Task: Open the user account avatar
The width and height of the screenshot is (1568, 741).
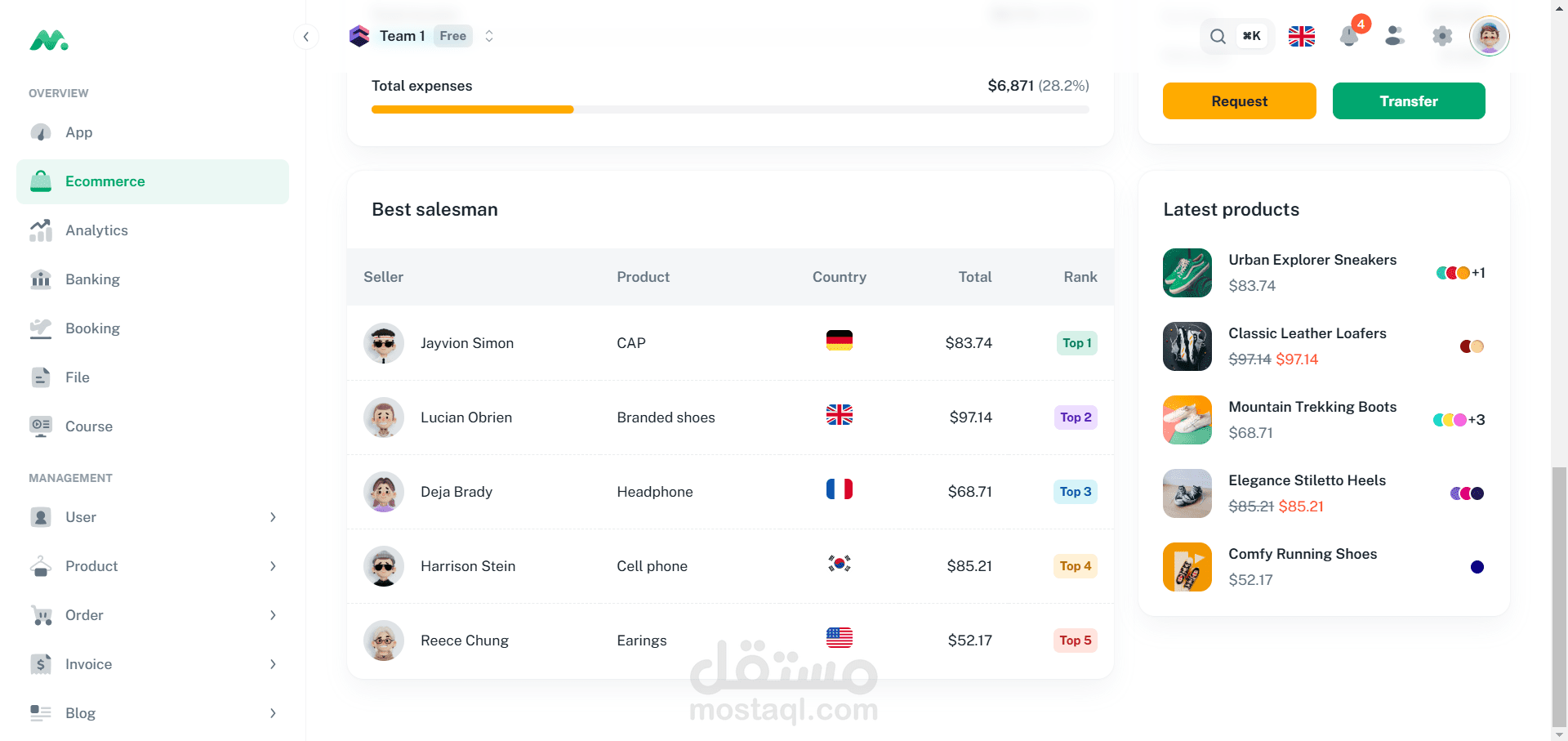Action: click(1489, 36)
